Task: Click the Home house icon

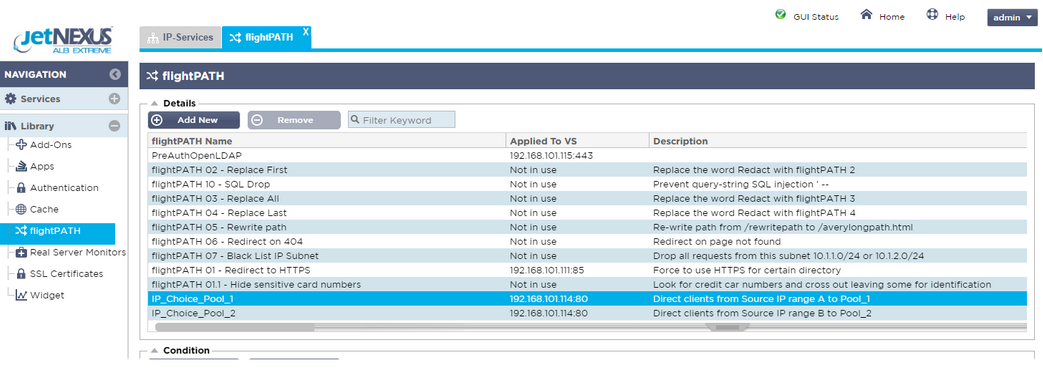Action: 866,15
